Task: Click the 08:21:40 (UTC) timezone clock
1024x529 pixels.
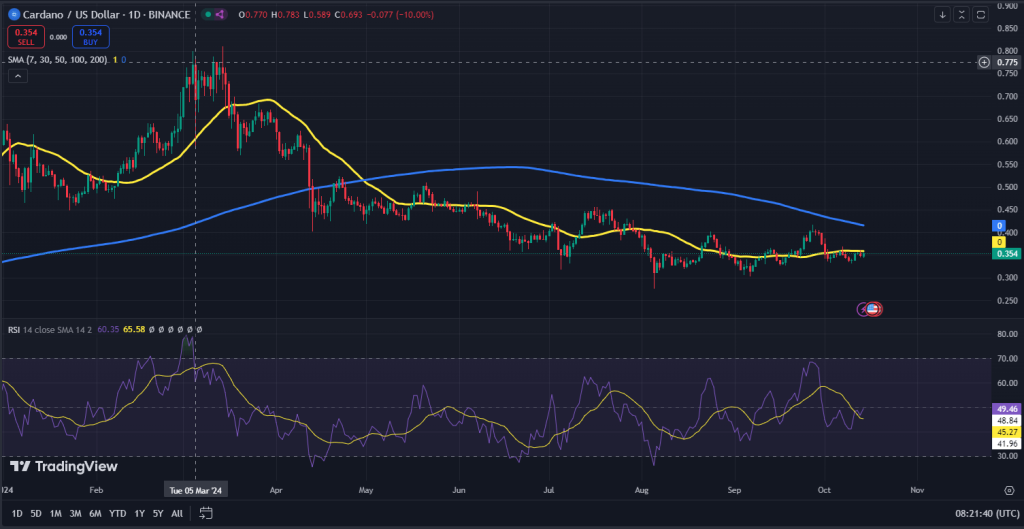Action: 985,513
